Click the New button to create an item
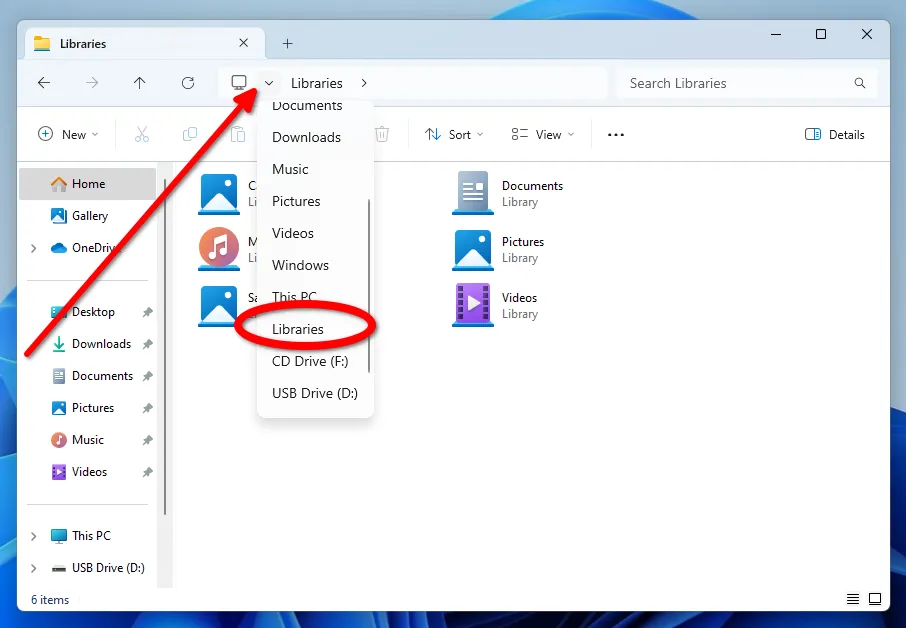This screenshot has width=906, height=628. tap(67, 134)
